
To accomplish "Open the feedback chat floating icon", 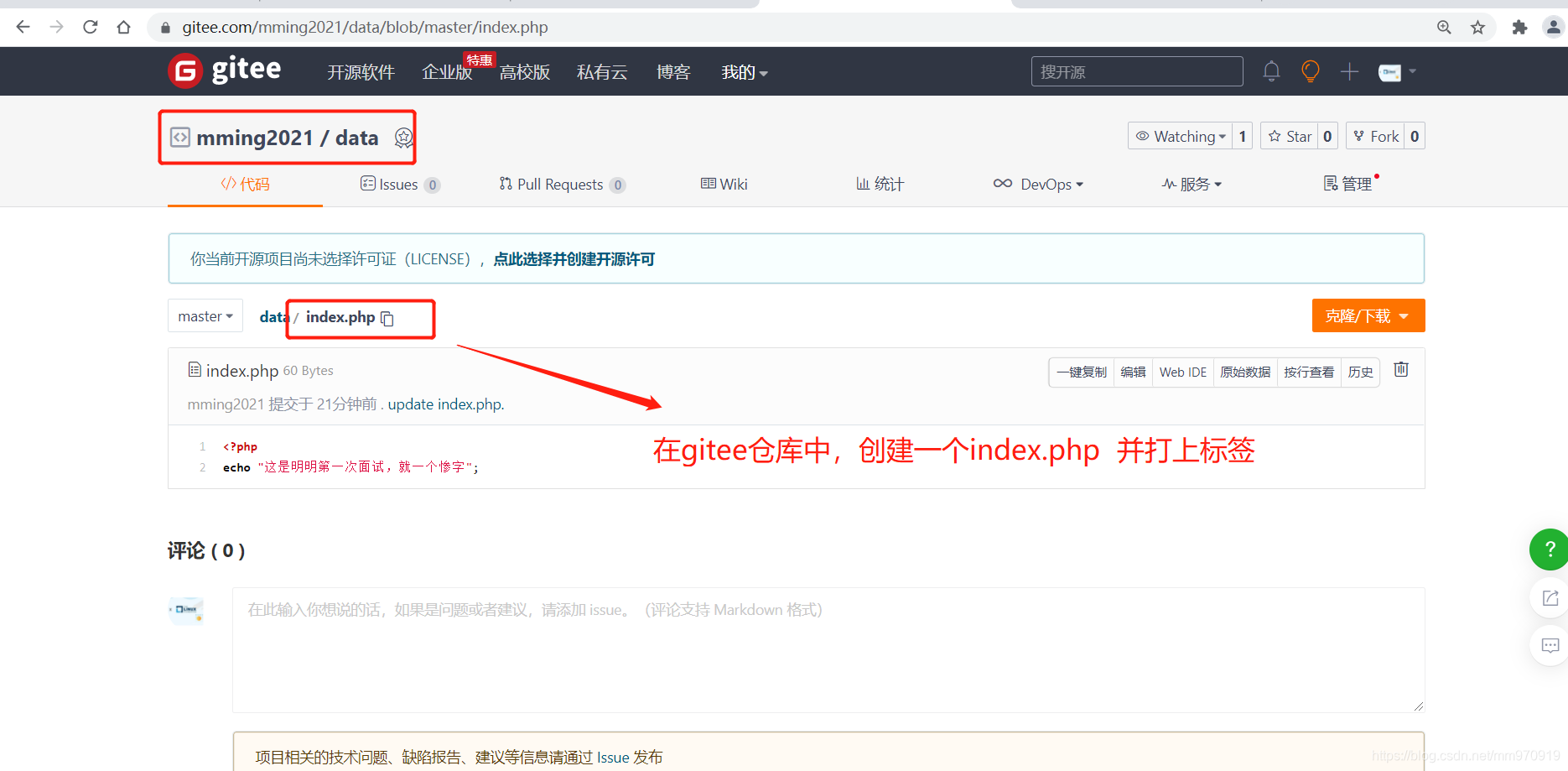I will click(1550, 645).
